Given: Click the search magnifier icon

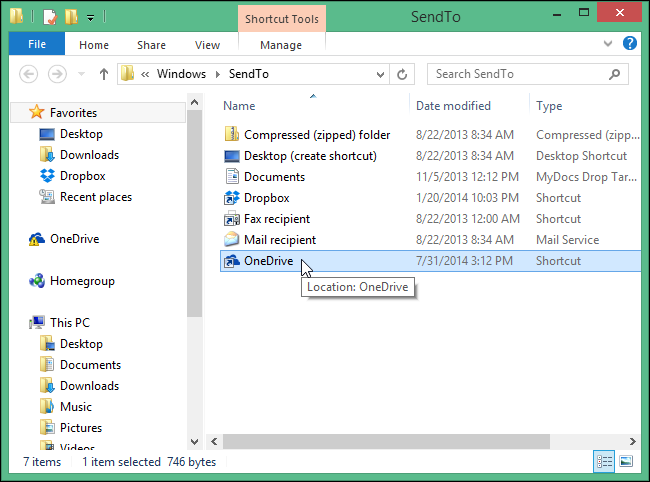Looking at the screenshot, I should coord(615,74).
